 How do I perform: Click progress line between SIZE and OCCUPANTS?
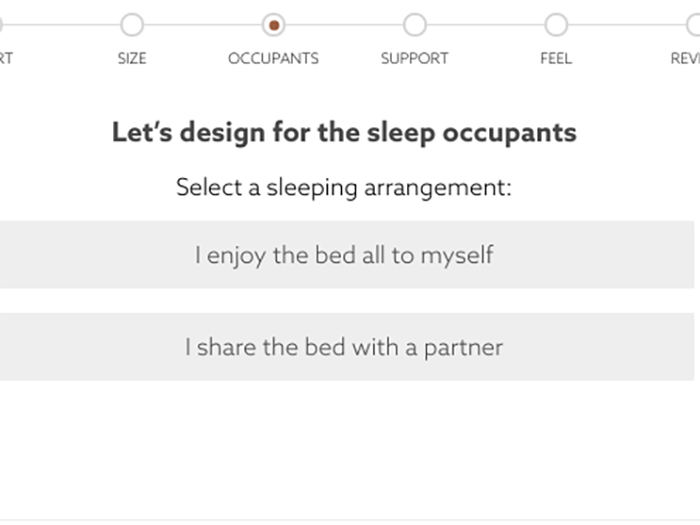point(202,25)
